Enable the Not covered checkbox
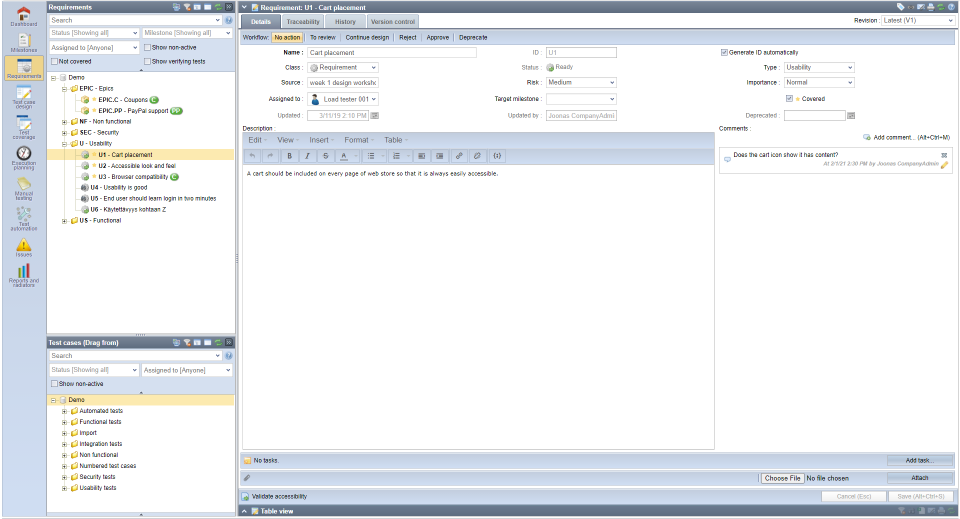This screenshot has width=960, height=519. (x=54, y=61)
